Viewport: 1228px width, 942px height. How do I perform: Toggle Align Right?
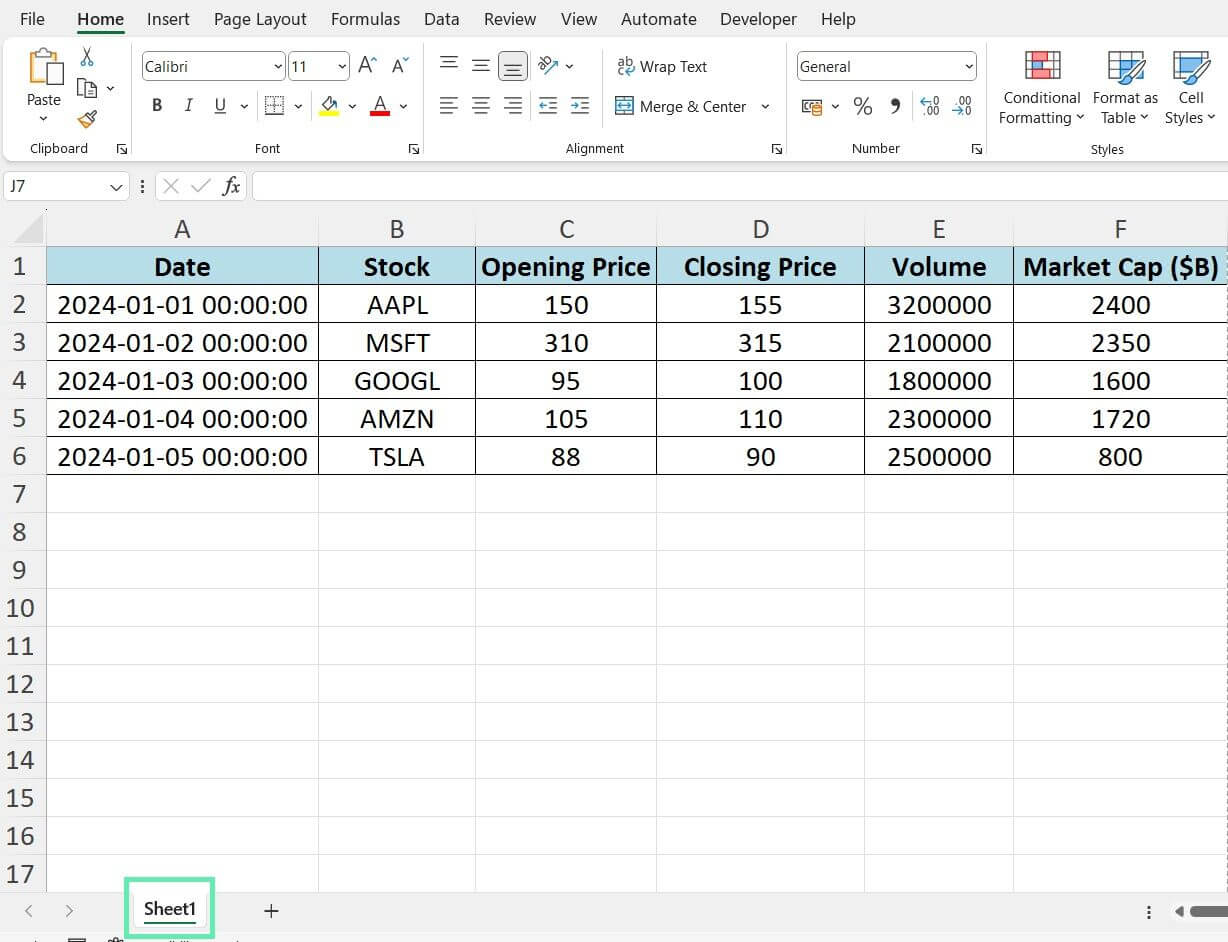[x=513, y=106]
